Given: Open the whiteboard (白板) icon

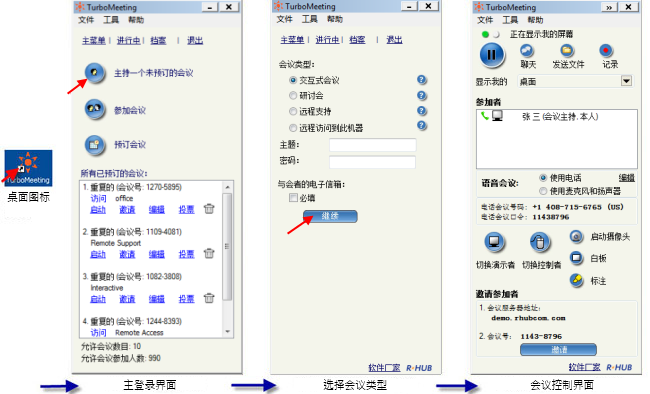Looking at the screenshot, I should pyautogui.click(x=576, y=258).
